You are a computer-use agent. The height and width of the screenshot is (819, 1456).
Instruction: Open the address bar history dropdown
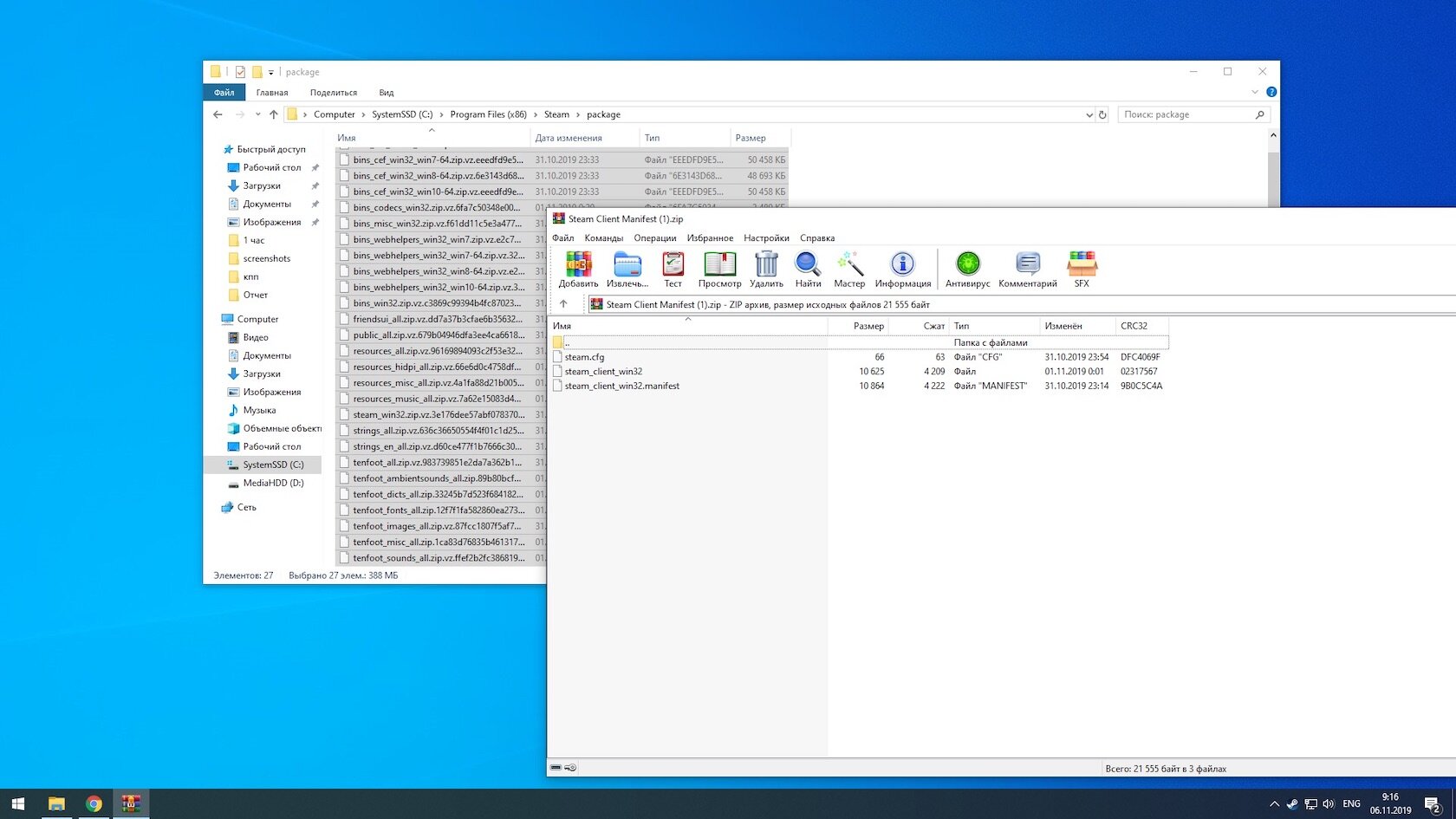(1089, 114)
